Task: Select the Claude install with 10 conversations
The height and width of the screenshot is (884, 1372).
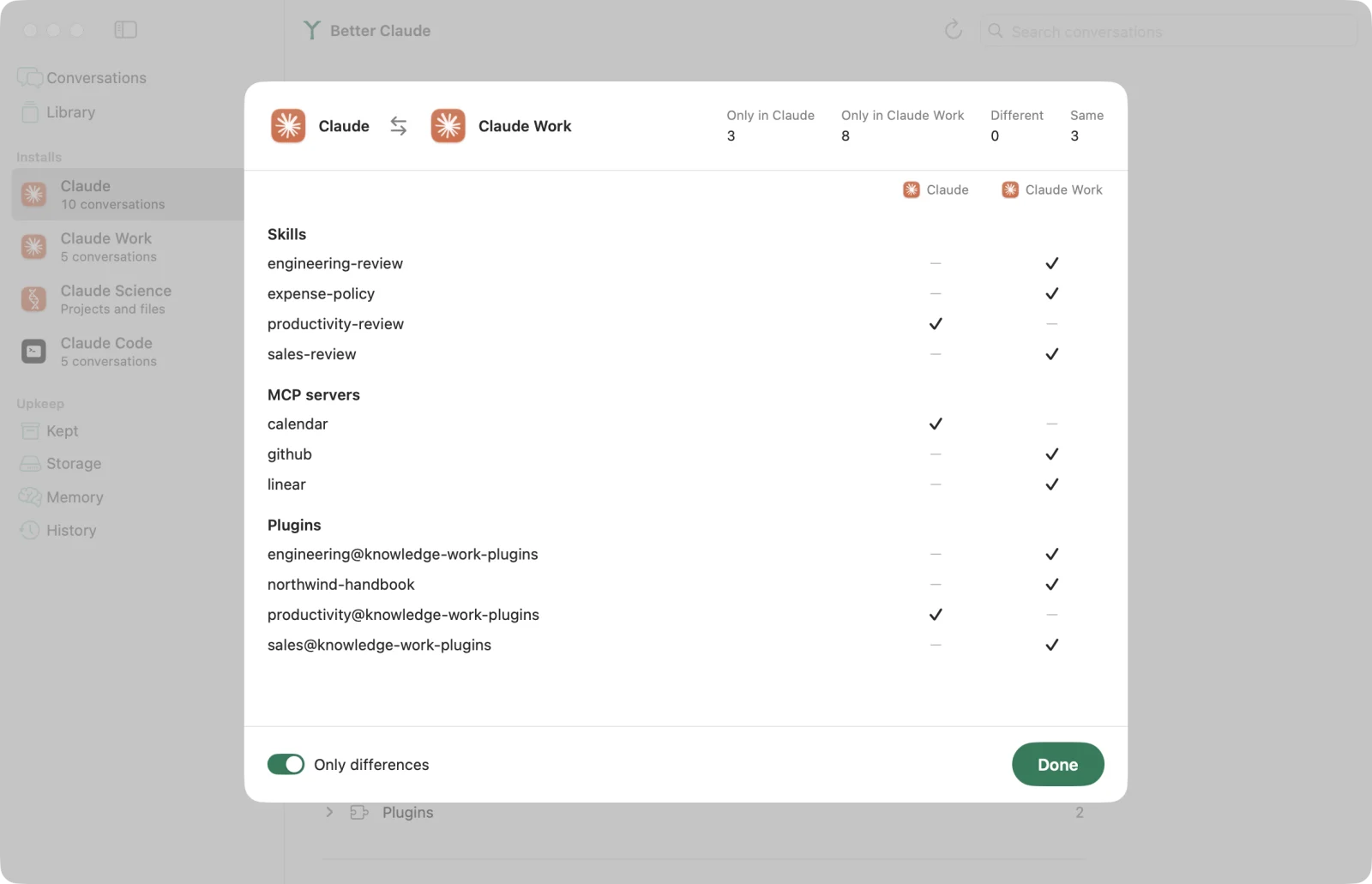Action: (129, 195)
